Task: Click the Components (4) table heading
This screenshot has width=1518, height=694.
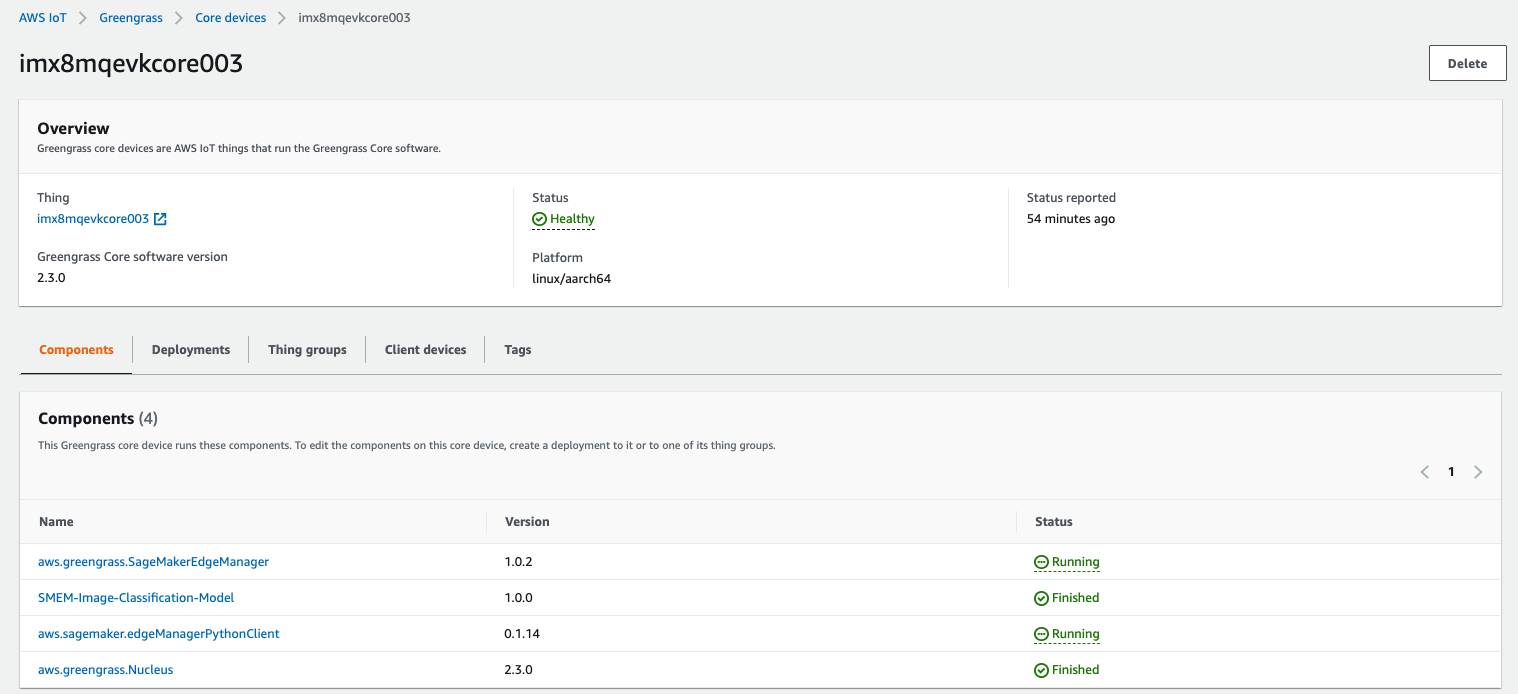Action: (98, 418)
